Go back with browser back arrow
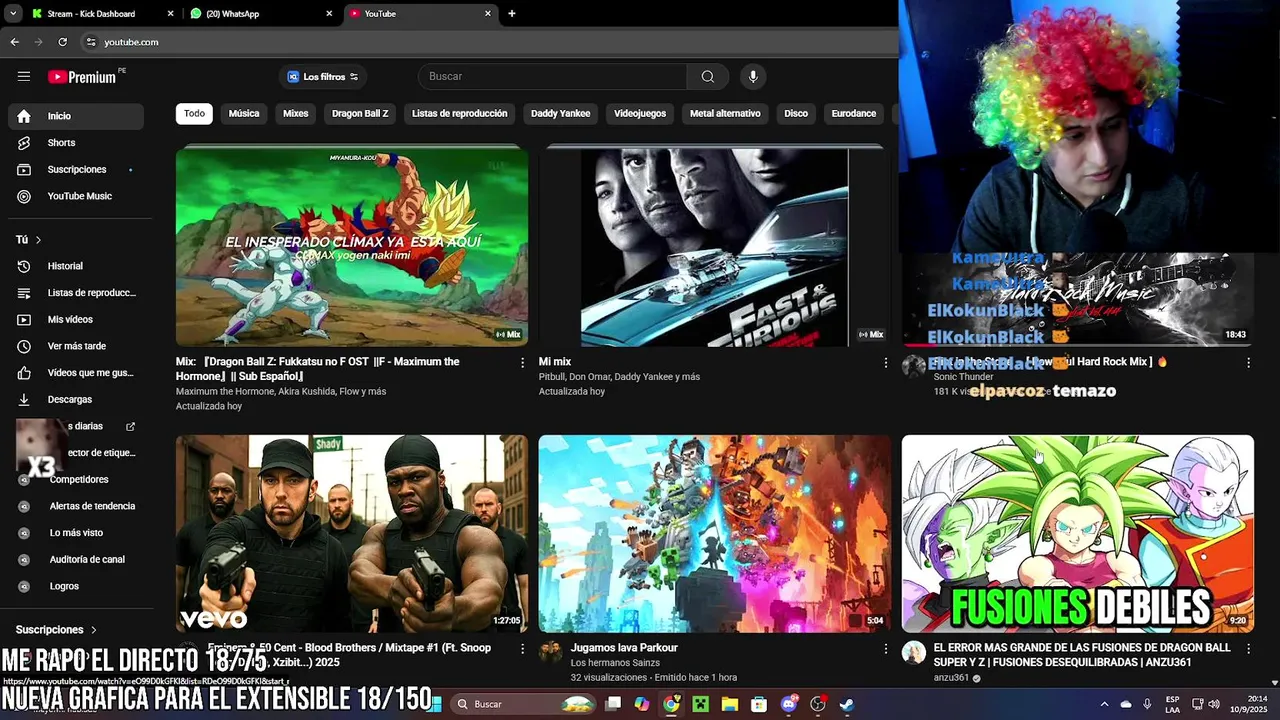The width and height of the screenshot is (1280, 720). (x=14, y=42)
